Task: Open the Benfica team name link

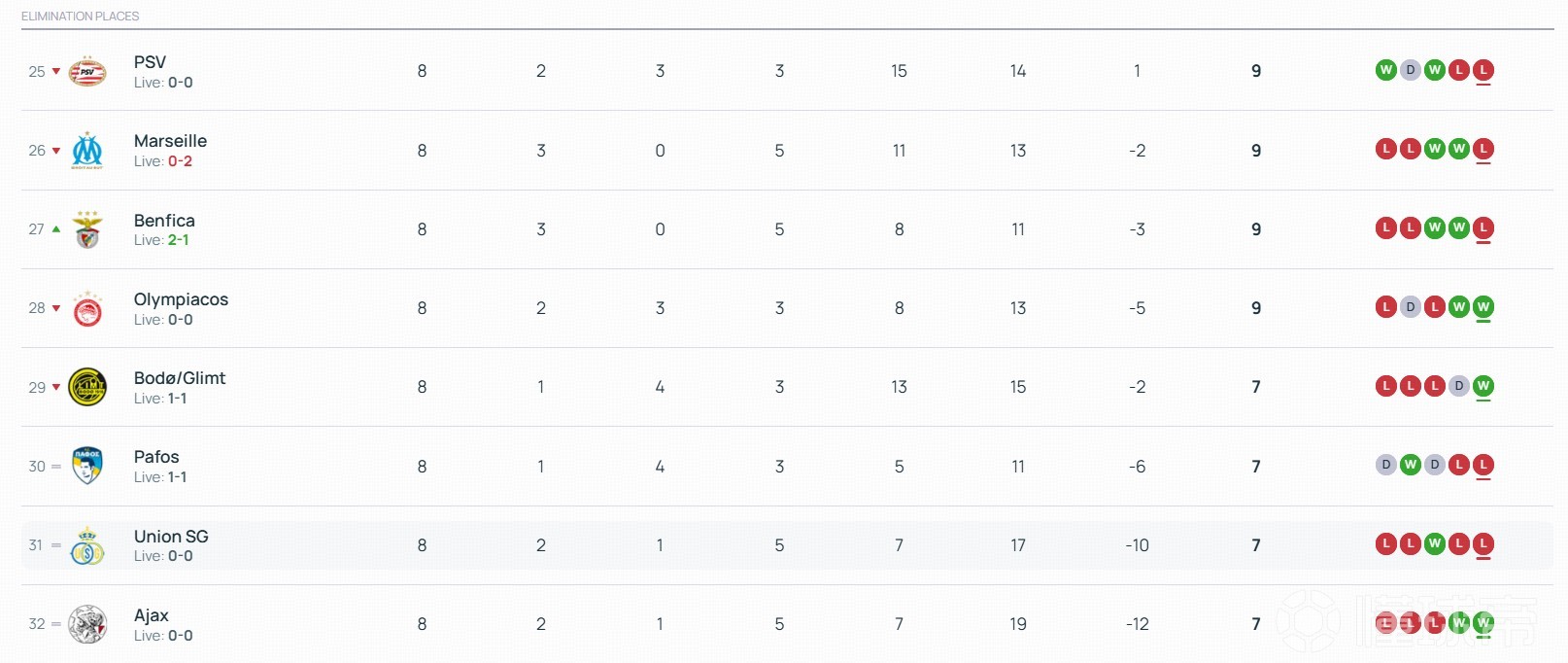Action: pyautogui.click(x=164, y=221)
